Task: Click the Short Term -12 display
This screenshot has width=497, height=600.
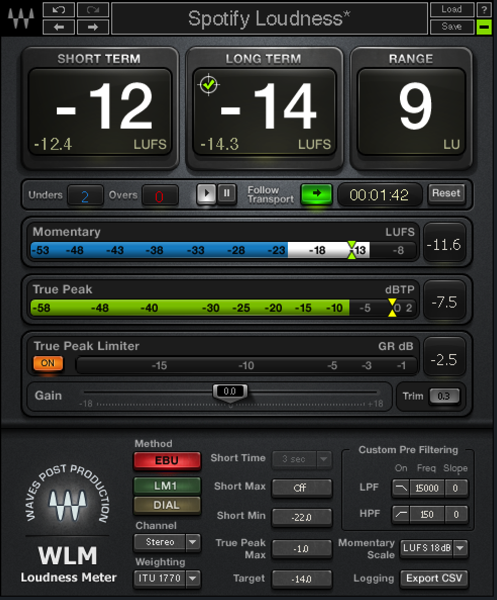Action: tap(100, 112)
